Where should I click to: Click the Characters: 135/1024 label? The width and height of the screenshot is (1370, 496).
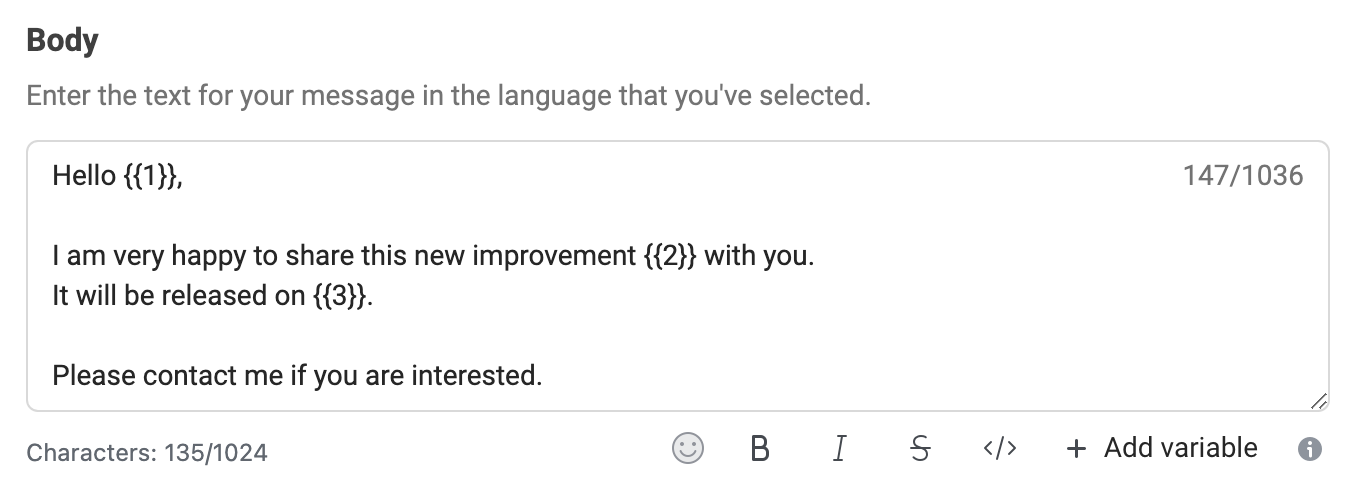click(147, 453)
